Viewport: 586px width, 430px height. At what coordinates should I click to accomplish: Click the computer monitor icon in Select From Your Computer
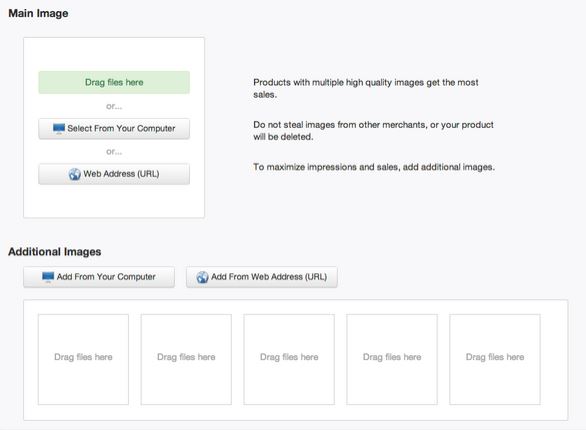tap(59, 129)
